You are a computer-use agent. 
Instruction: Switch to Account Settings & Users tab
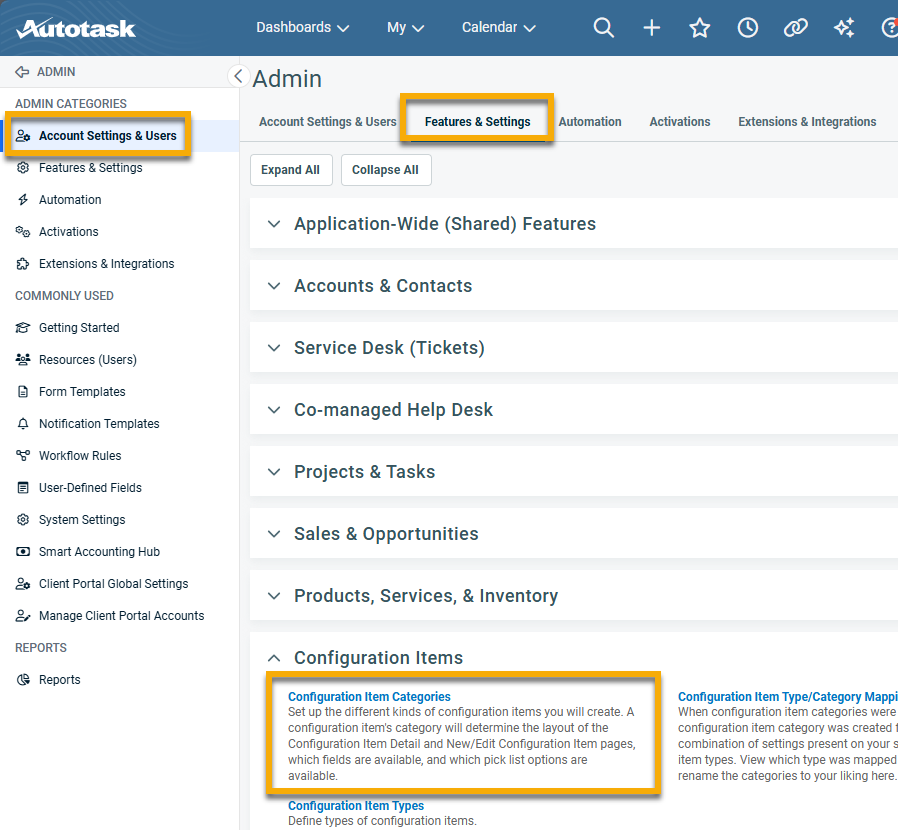click(x=328, y=122)
